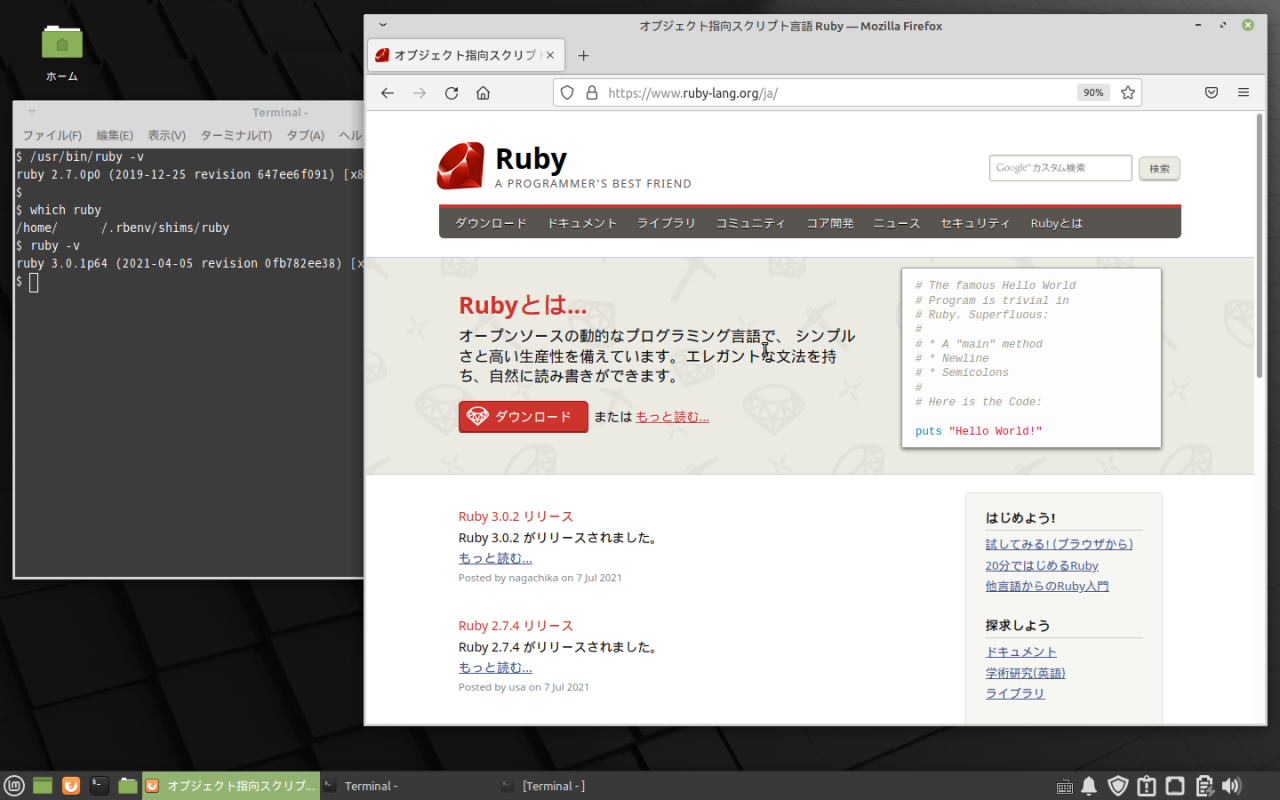1280x800 pixels.
Task: Save page to Pocket
Action: (1211, 92)
